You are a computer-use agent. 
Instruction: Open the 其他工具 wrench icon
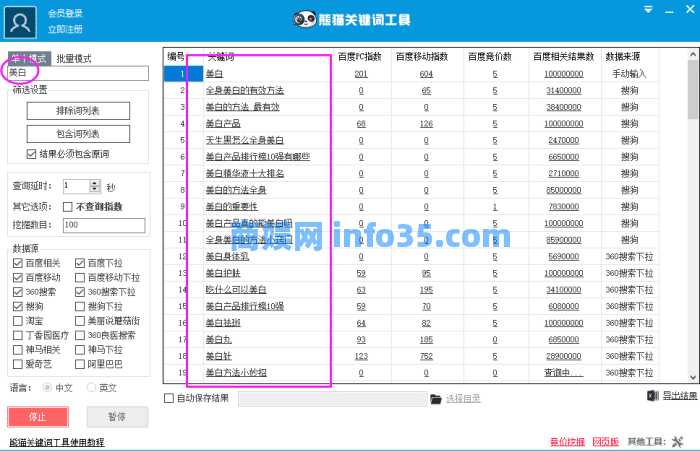click(679, 441)
